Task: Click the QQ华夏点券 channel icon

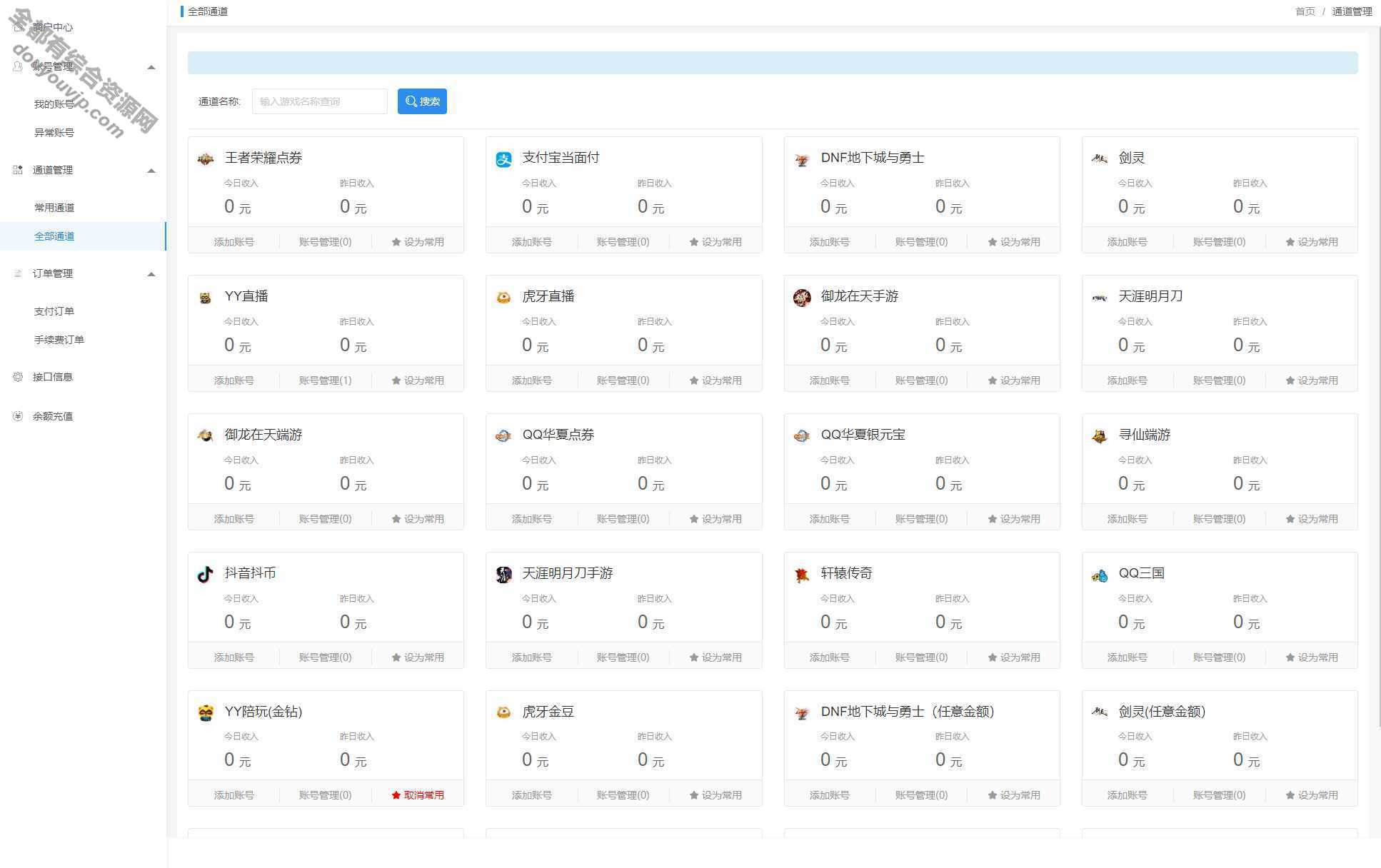Action: click(x=503, y=435)
